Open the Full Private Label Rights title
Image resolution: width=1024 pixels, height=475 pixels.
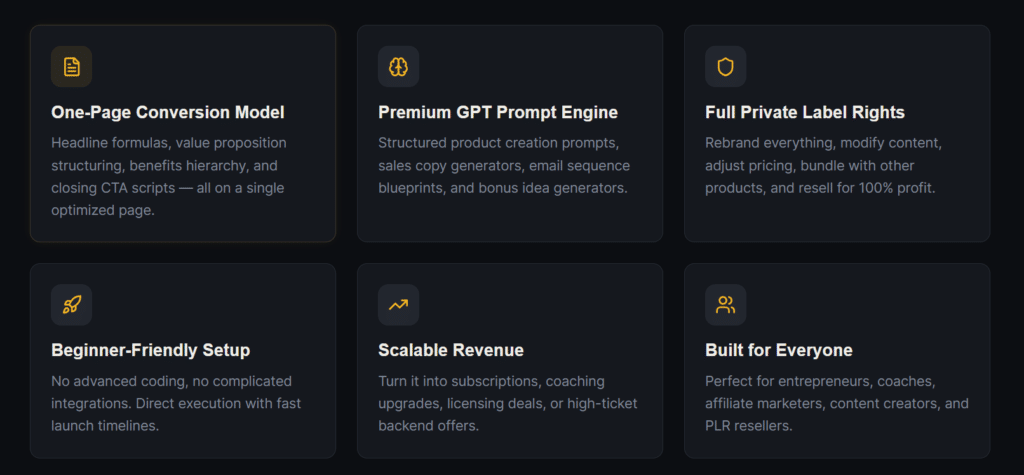tap(805, 112)
